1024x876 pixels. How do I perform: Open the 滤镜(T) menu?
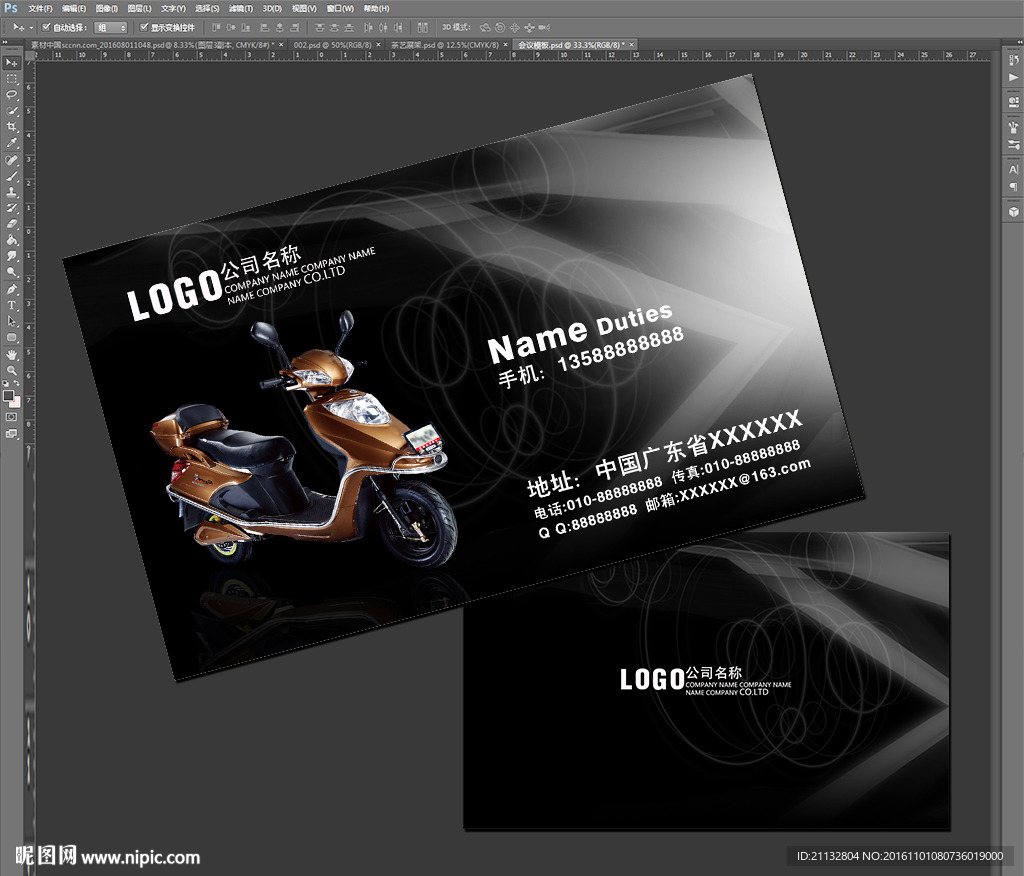(240, 8)
